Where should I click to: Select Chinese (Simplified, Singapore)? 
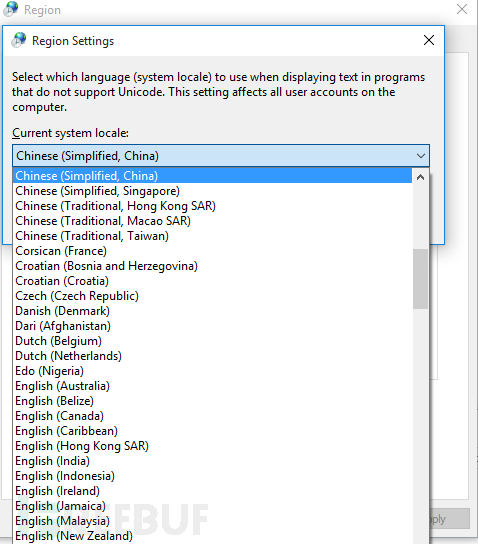[212, 191]
